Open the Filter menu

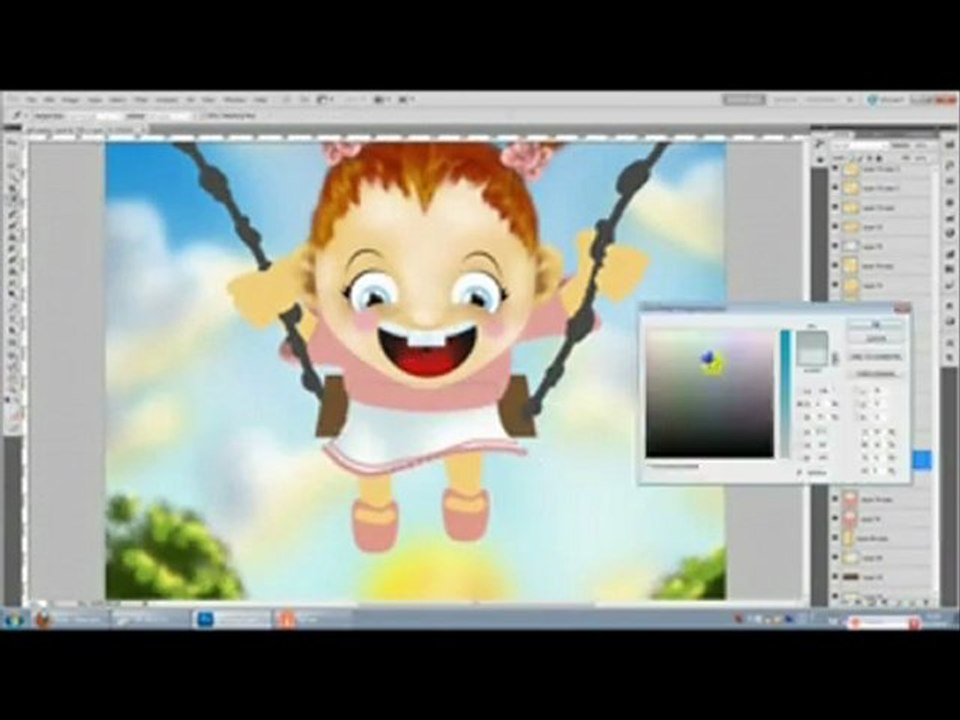tap(141, 99)
